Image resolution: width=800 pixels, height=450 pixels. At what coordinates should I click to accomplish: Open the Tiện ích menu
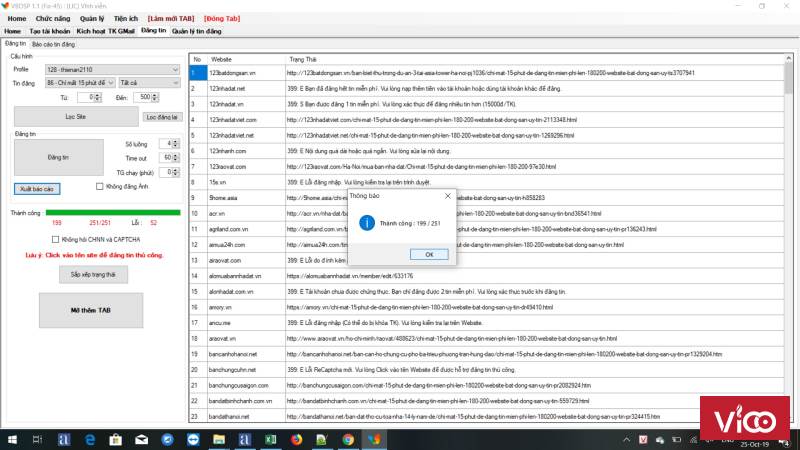(x=125, y=18)
